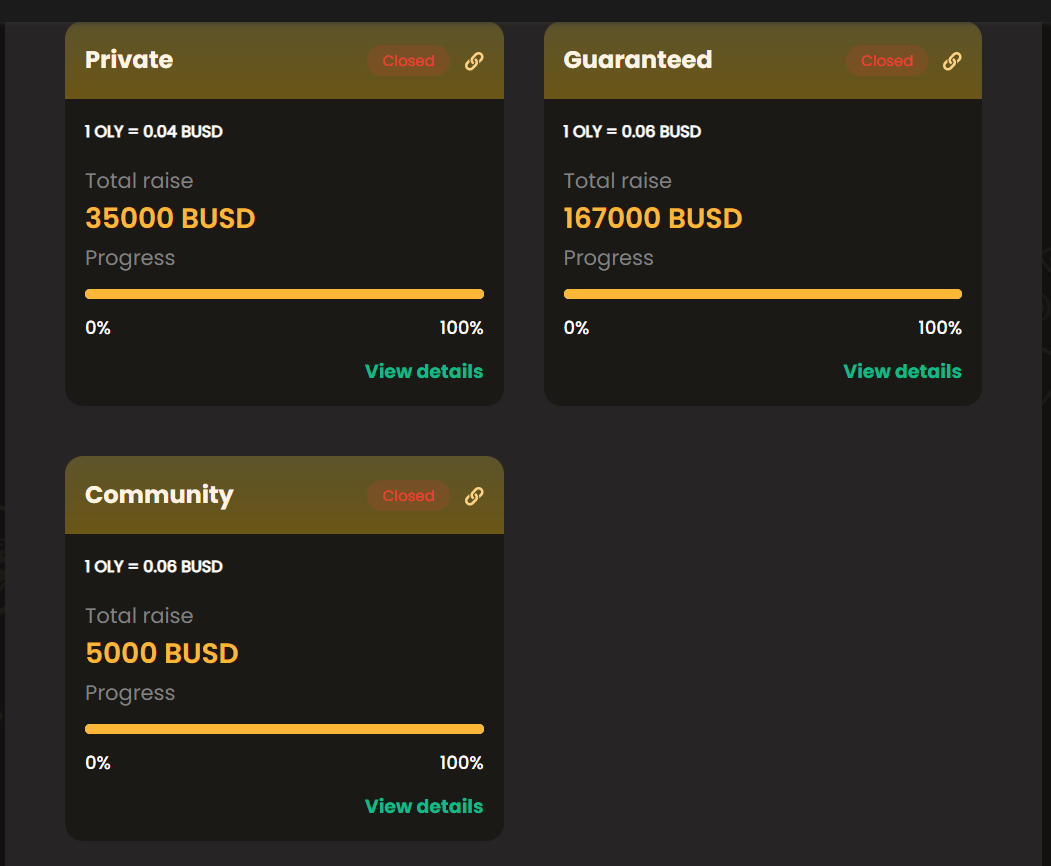
Task: Click the 167000 BUSD total raise
Action: tap(653, 219)
